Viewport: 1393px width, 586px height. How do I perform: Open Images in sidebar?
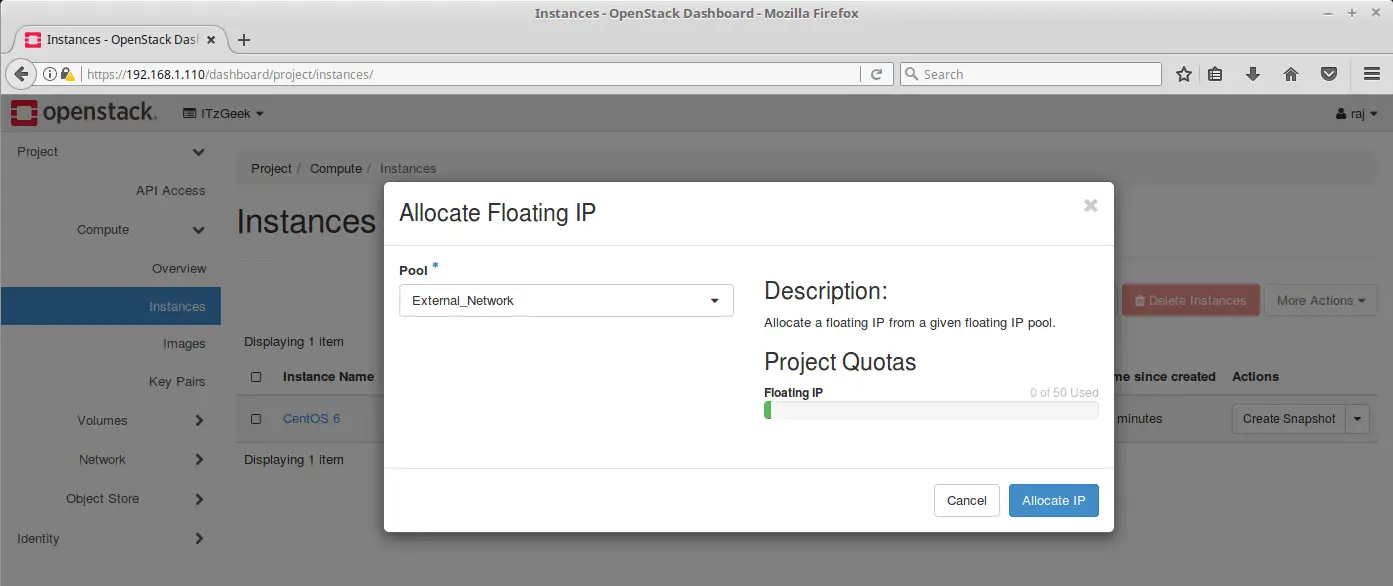[x=184, y=344]
